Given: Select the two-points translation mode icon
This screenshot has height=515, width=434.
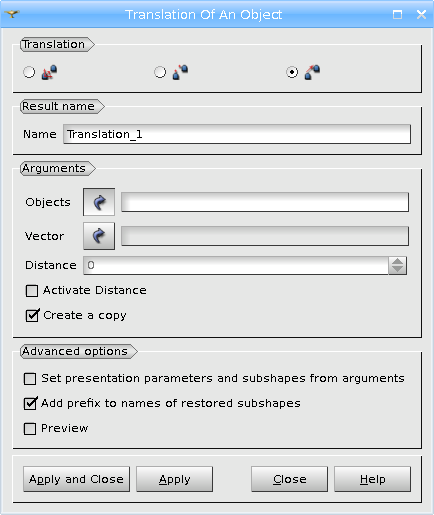Looking at the screenshot, I should coord(180,72).
